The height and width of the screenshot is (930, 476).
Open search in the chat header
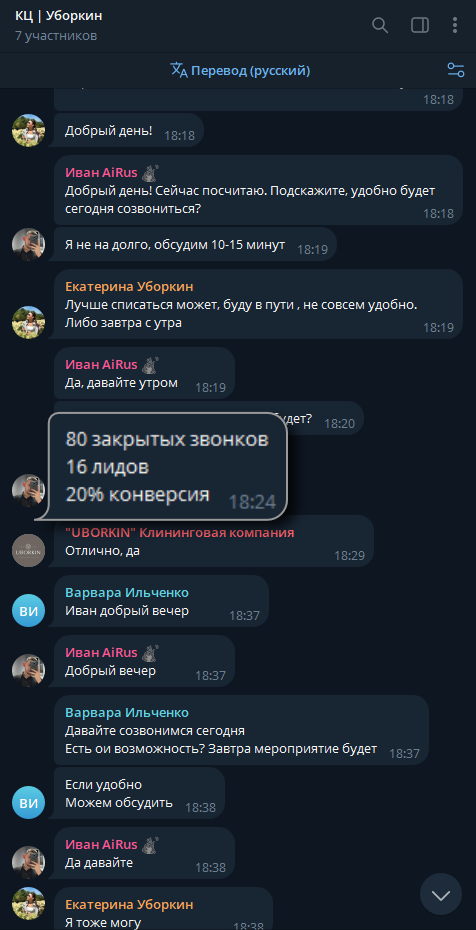pos(379,25)
